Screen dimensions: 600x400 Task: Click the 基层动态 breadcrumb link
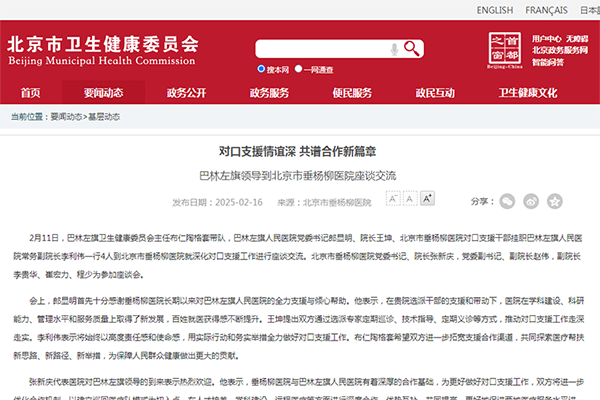[x=102, y=116]
